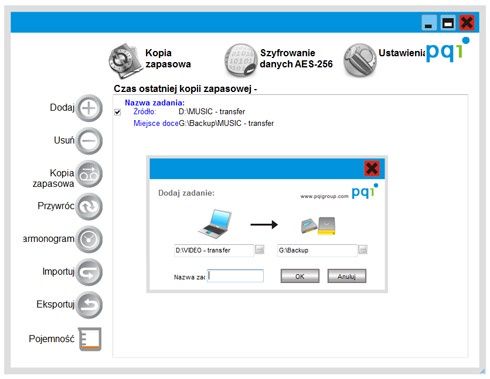Click the Dodaj plus icon
The height and width of the screenshot is (379, 490).
pyautogui.click(x=89, y=108)
